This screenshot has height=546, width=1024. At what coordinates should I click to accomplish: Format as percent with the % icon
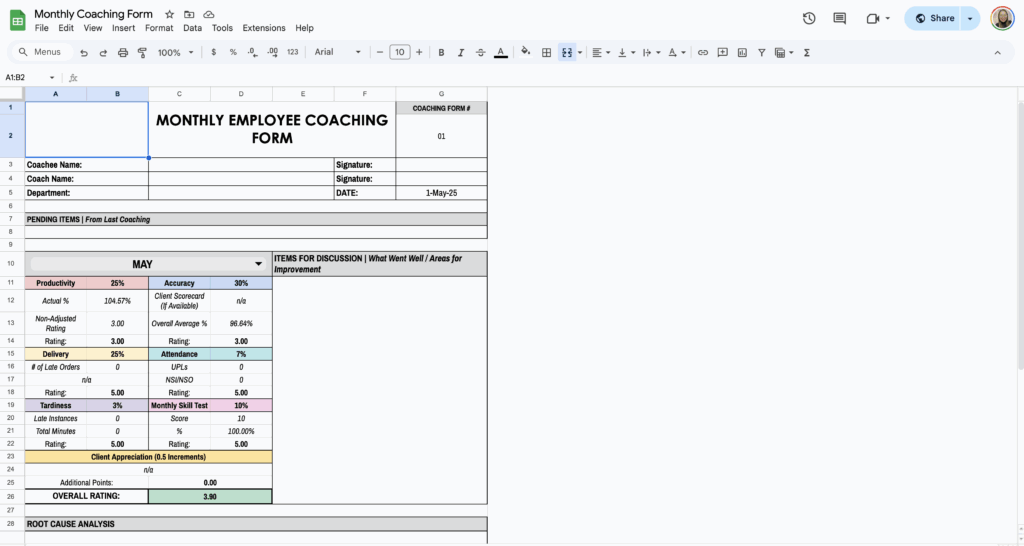pyautogui.click(x=233, y=52)
